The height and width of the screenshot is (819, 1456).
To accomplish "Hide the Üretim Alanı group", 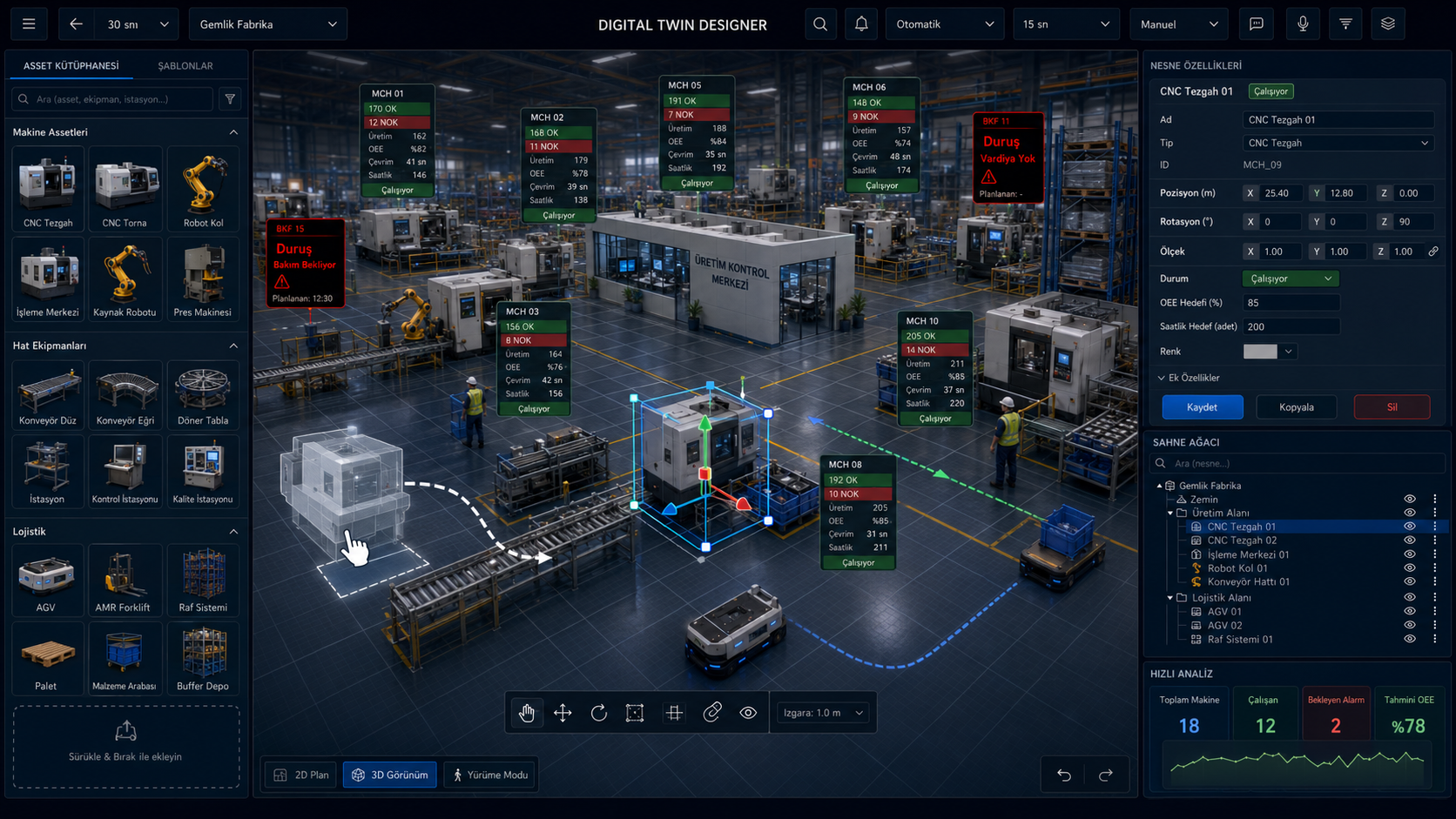I will pos(1410,513).
